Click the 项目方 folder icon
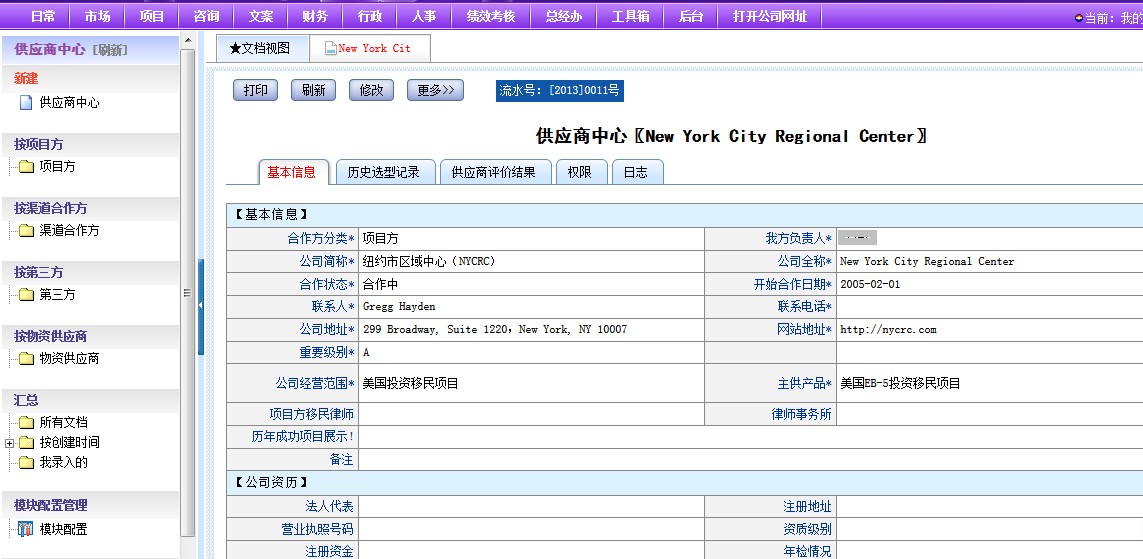Viewport: 1143px width, 559px height. (26, 167)
